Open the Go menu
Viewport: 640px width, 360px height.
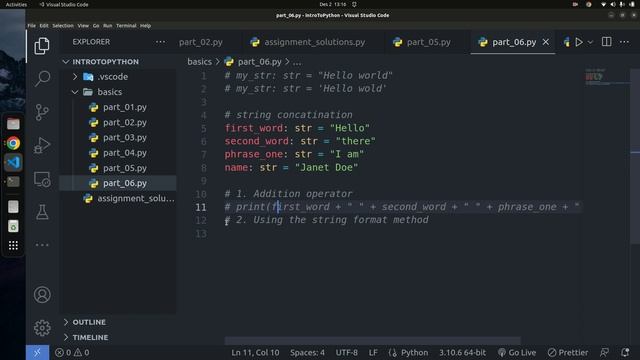point(96,25)
